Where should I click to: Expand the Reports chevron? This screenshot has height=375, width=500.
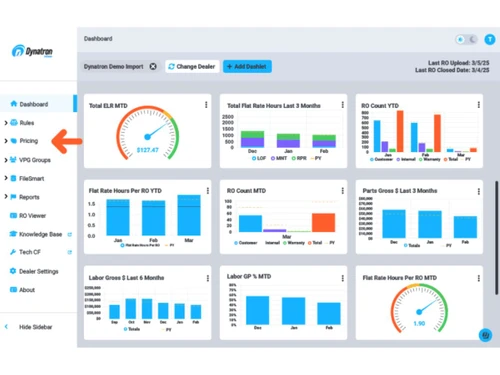pos(6,197)
